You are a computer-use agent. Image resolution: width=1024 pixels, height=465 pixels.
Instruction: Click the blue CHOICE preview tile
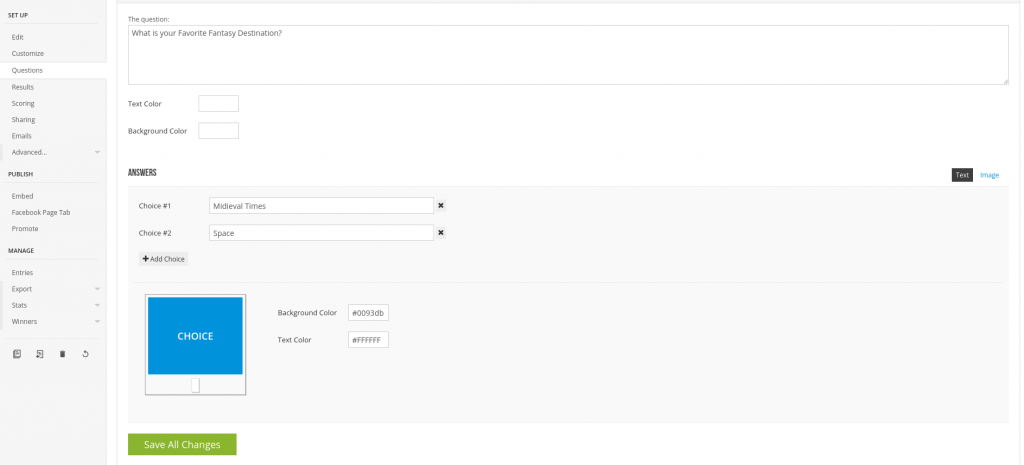[x=195, y=336]
